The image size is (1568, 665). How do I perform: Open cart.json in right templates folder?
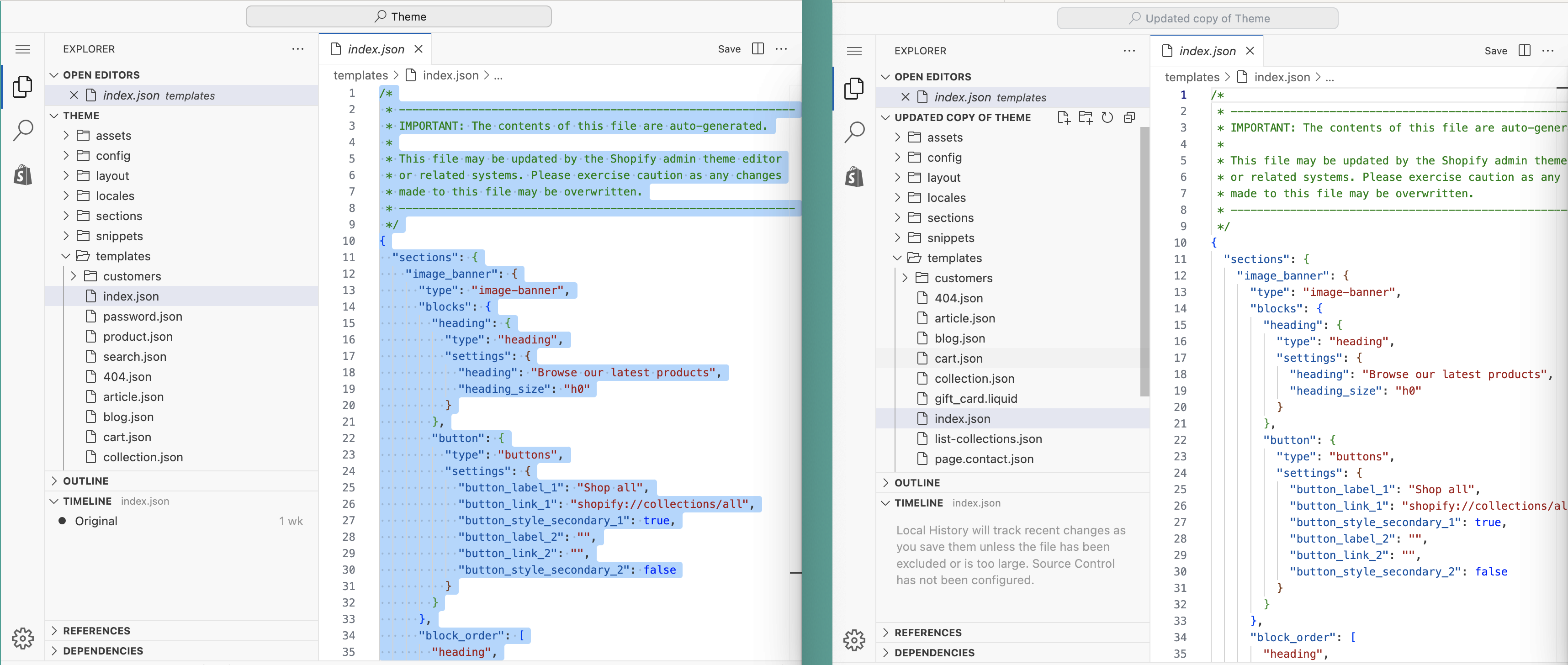point(958,359)
